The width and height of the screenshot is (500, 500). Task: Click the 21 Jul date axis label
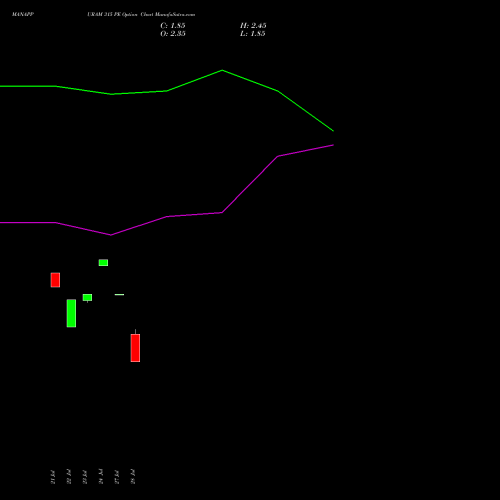53,477
